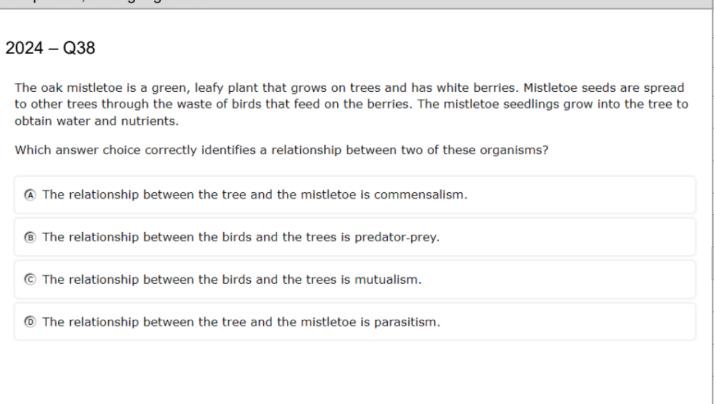Click the "Mistletoe seeds are spread" sentence
This screenshot has width=714, height=404.
[x=603, y=87]
